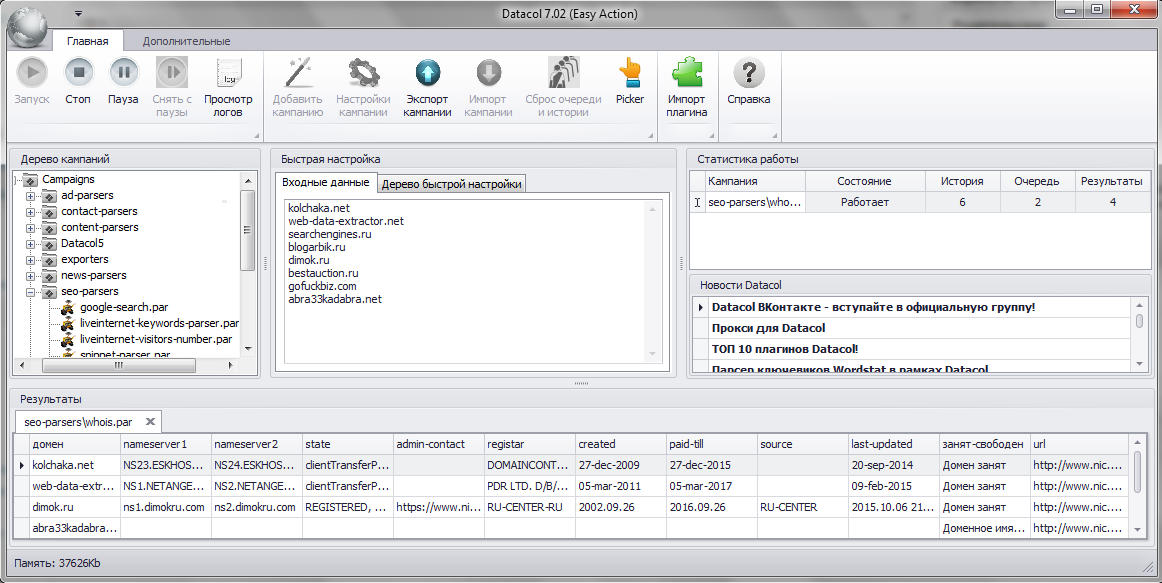Select the Главная ribbon tab
This screenshot has height=583, width=1162.
click(87, 41)
